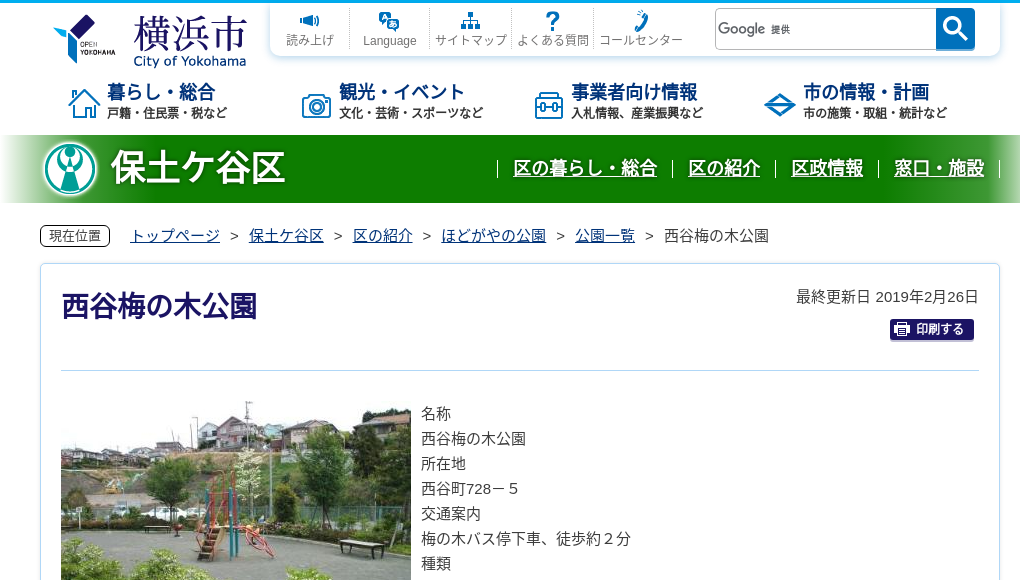Open the サイトマップ icon
Screen dimensions: 1020x580
click(x=470, y=19)
